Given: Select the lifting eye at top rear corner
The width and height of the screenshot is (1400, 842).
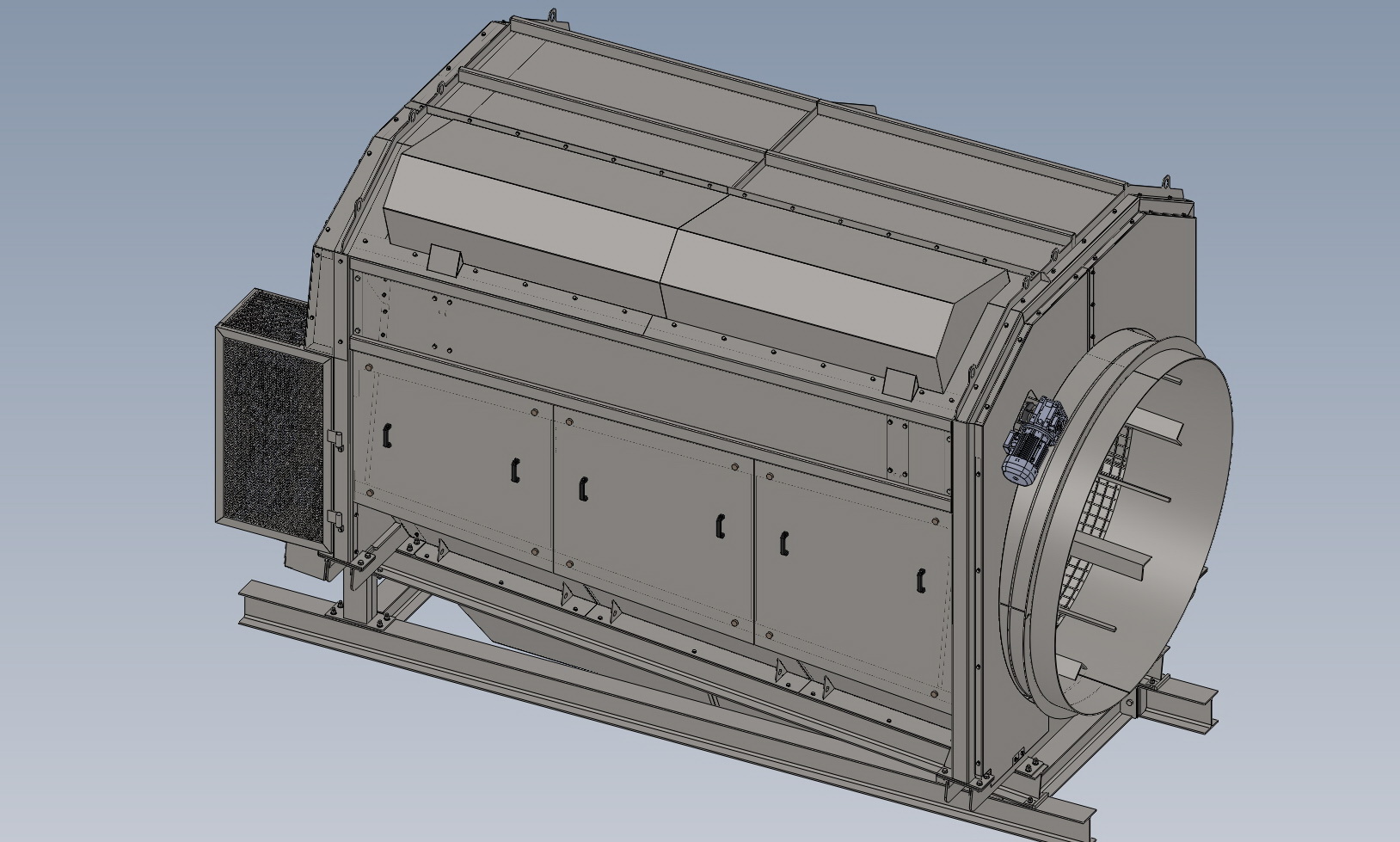Looking at the screenshot, I should pyautogui.click(x=551, y=15).
